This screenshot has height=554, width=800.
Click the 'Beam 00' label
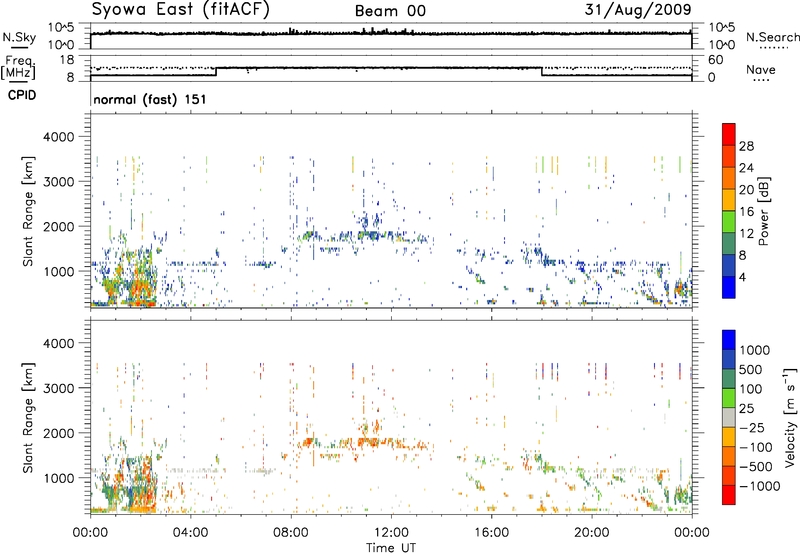point(390,11)
